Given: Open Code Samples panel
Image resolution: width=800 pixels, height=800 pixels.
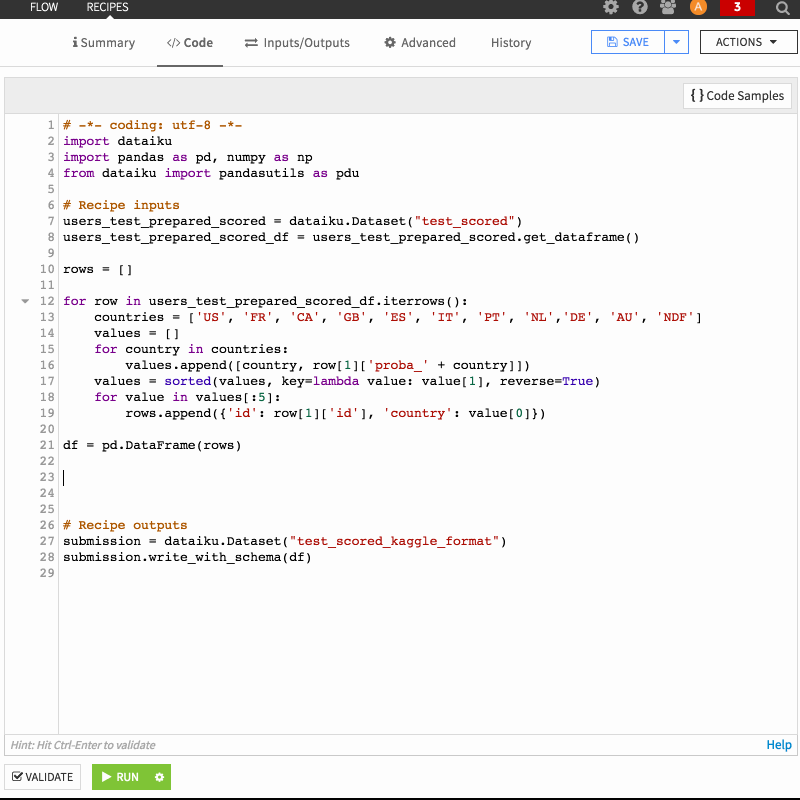Looking at the screenshot, I should [737, 95].
